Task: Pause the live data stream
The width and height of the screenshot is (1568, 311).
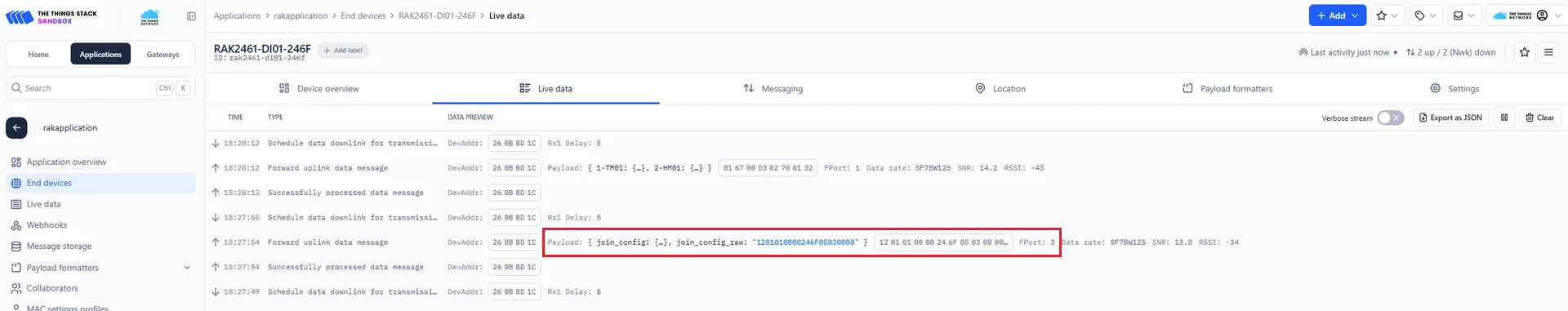Action: (x=1504, y=118)
